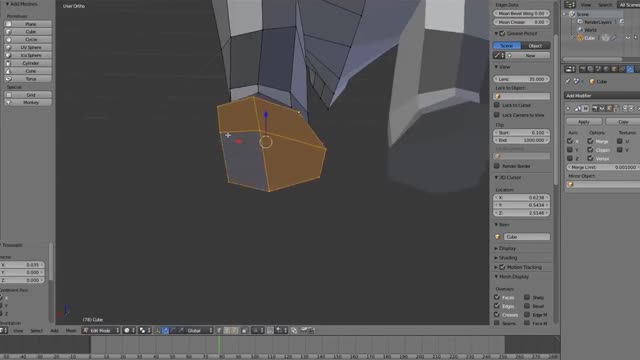Viewport: 640px width, 360px height.
Task: Add a UV Sphere mesh
Action: pyautogui.click(x=28, y=47)
